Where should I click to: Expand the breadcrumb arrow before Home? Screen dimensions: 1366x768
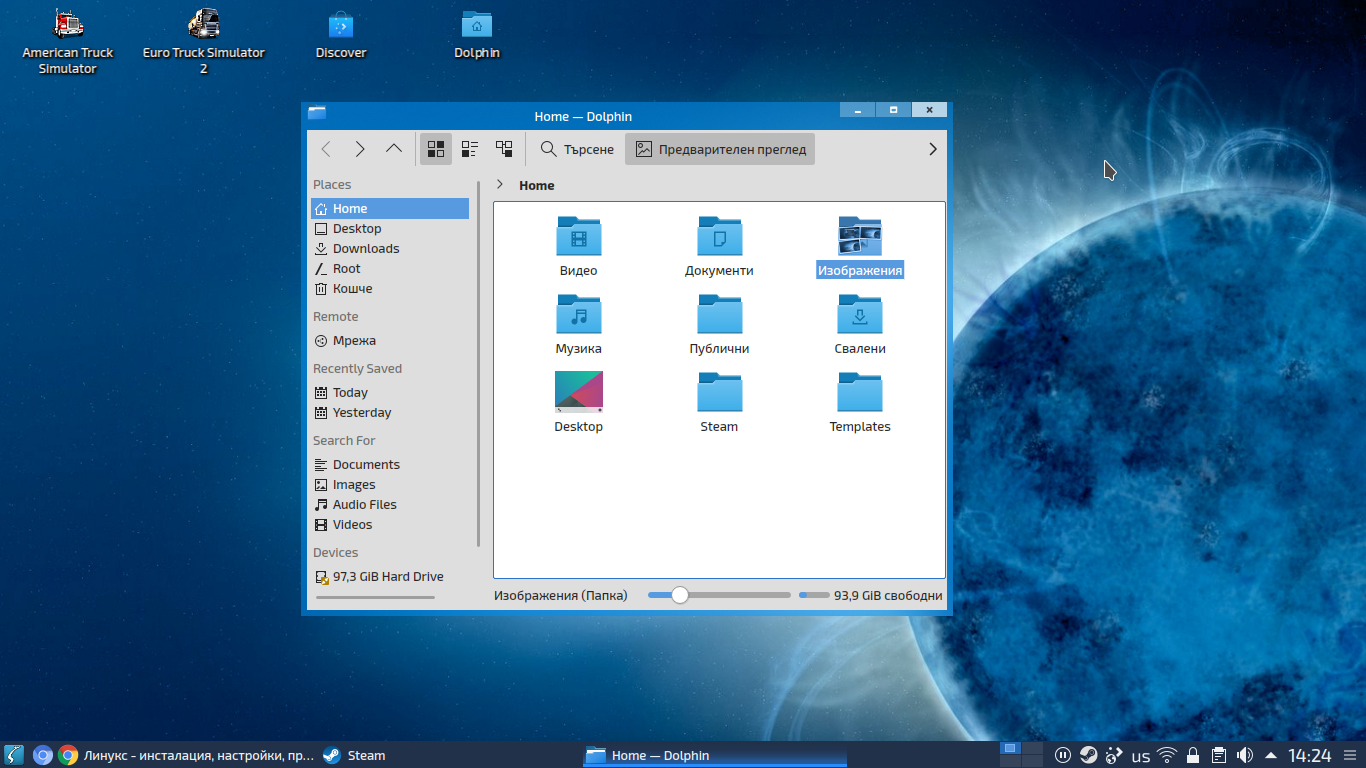point(500,185)
